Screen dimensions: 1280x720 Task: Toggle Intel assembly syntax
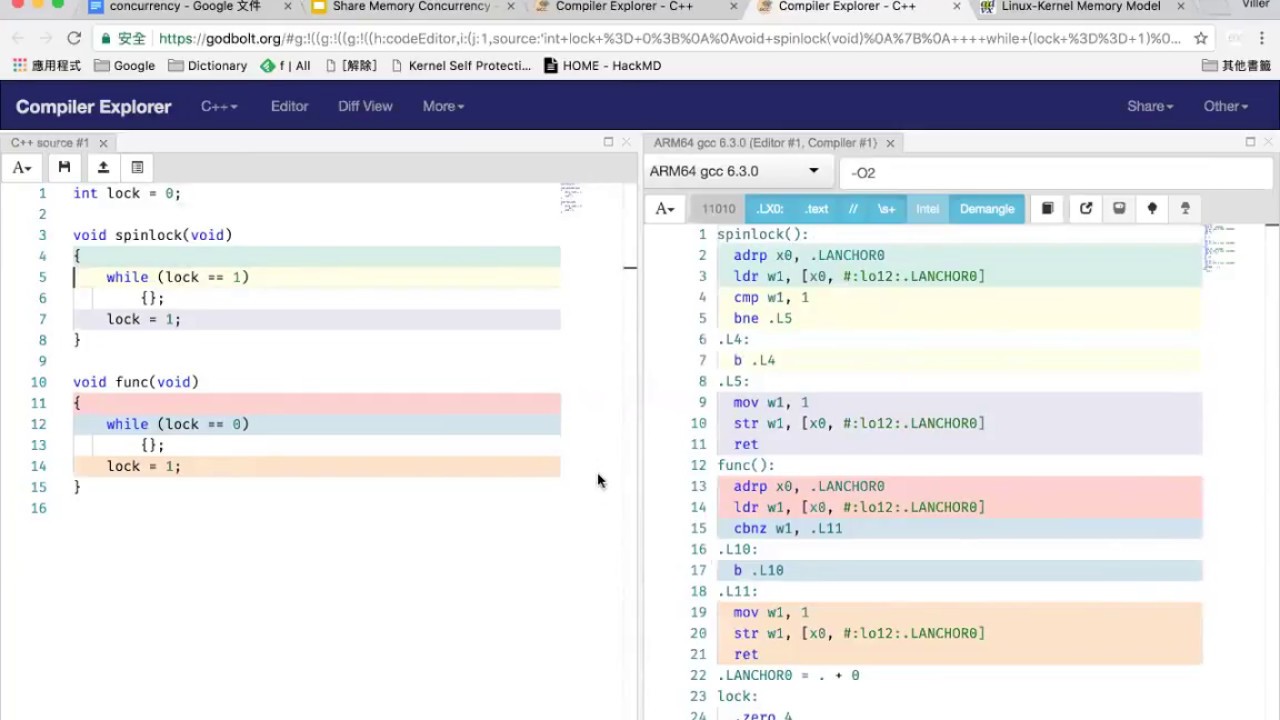(x=928, y=209)
